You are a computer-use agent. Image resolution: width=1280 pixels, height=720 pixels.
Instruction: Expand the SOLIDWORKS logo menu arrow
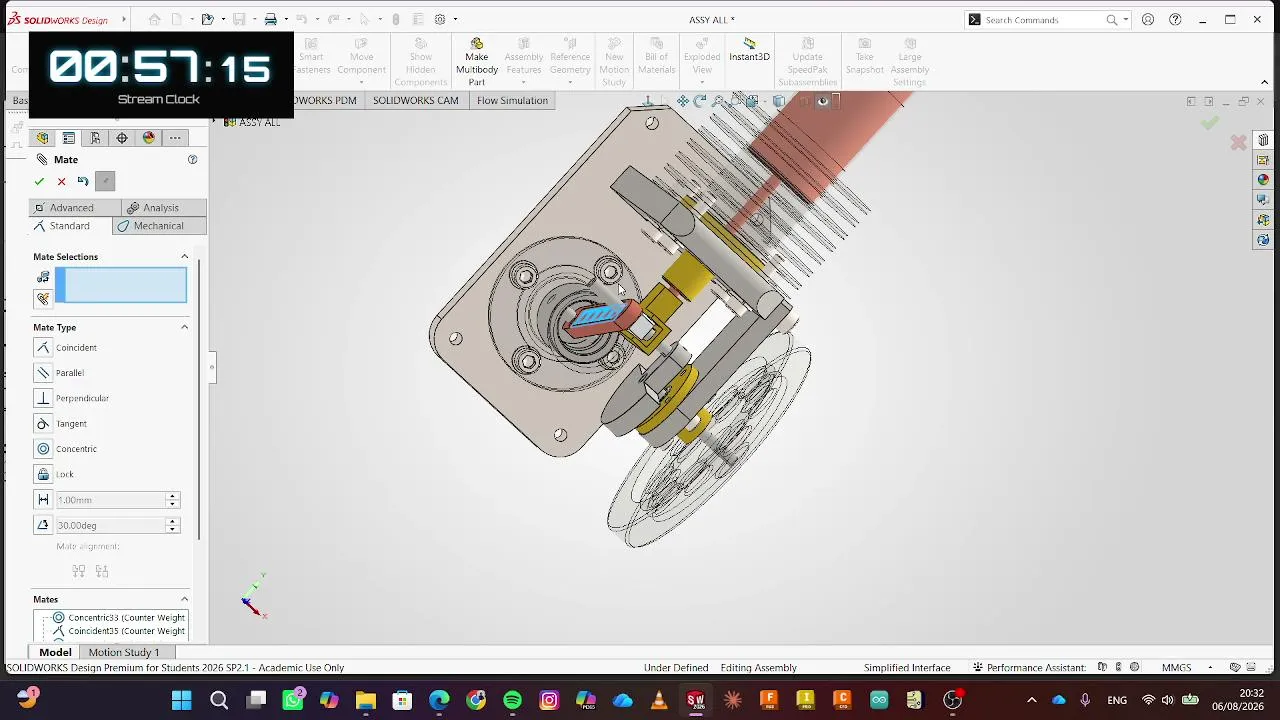click(x=124, y=19)
